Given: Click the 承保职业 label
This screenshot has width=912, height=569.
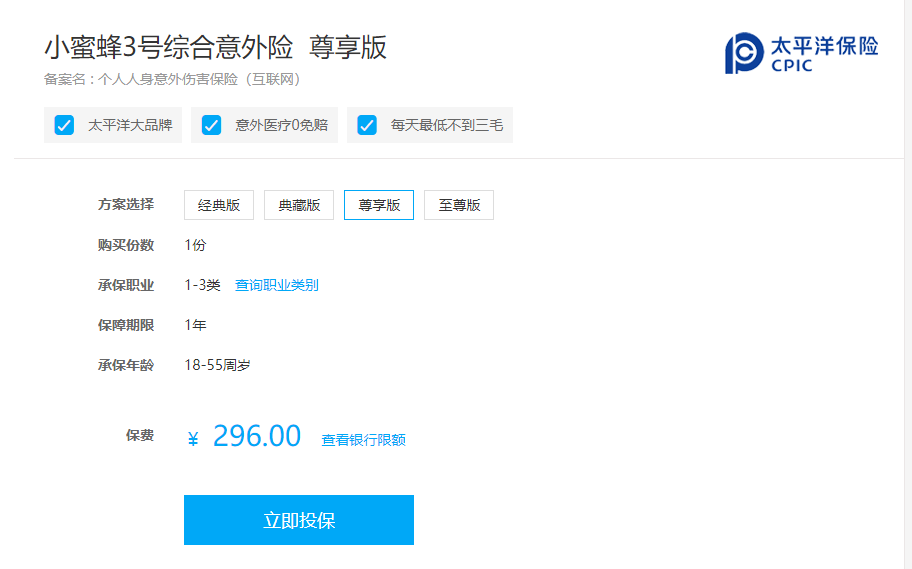Looking at the screenshot, I should 126,285.
